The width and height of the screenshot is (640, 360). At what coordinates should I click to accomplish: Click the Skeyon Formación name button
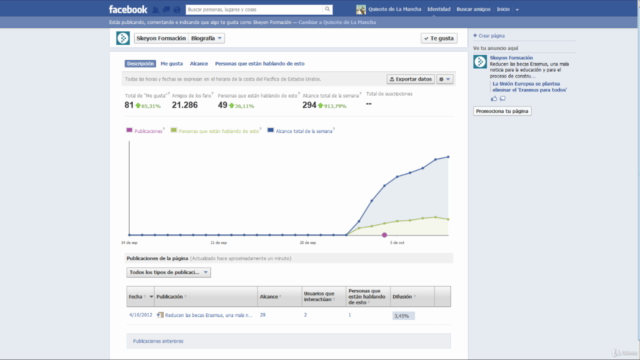[x=161, y=38]
